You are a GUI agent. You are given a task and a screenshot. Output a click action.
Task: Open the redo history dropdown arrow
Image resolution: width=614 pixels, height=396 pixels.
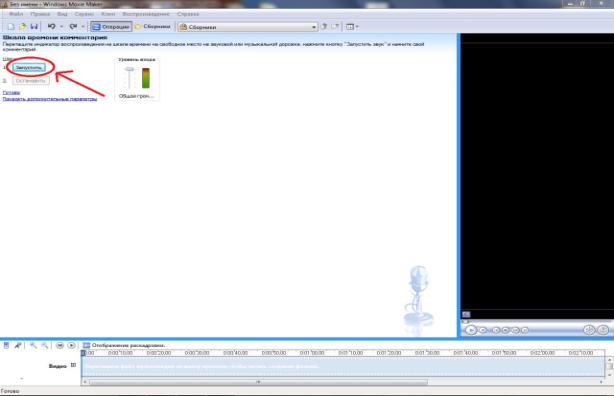pyautogui.click(x=83, y=27)
